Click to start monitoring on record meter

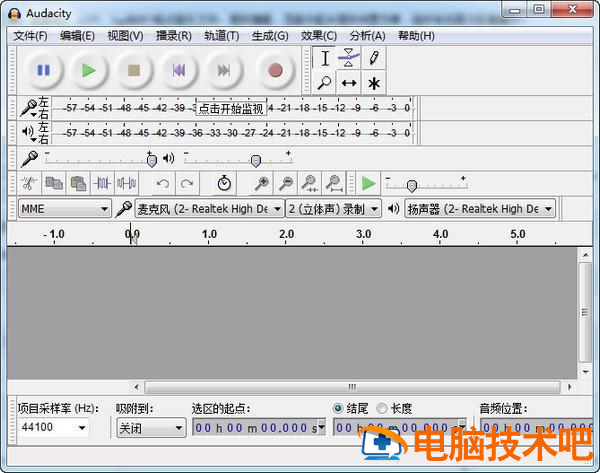pos(231,109)
